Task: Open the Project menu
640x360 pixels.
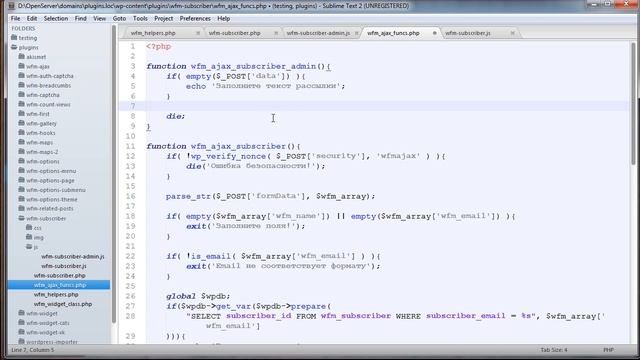Action: [164, 18]
